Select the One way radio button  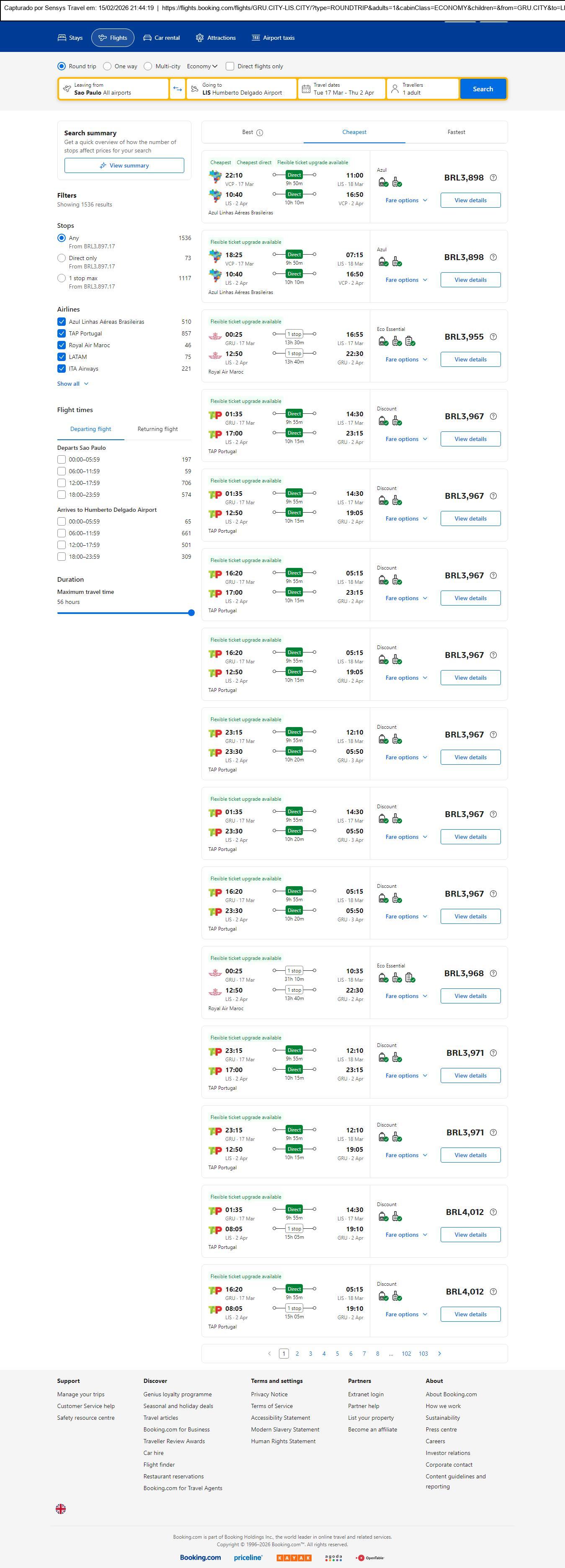click(x=107, y=66)
